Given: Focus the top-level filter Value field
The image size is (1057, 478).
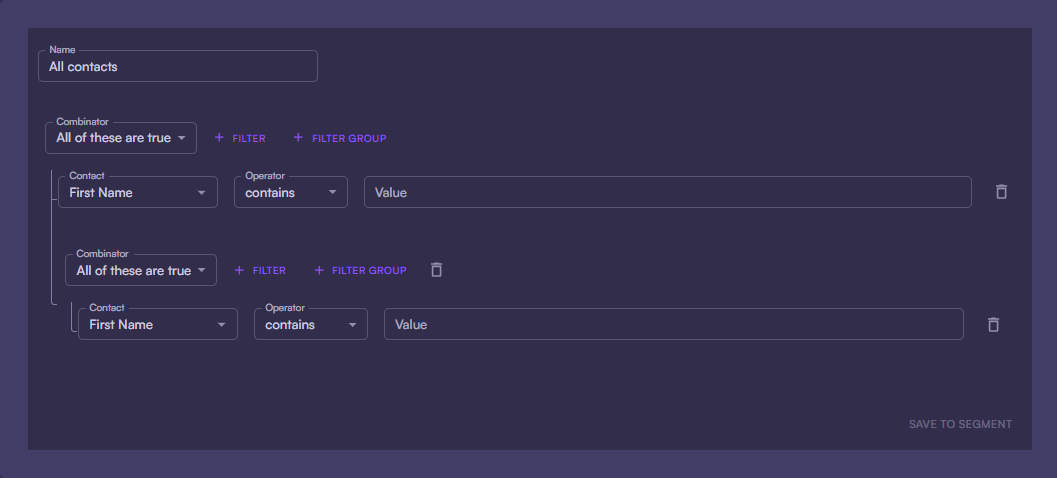Looking at the screenshot, I should 667,192.
